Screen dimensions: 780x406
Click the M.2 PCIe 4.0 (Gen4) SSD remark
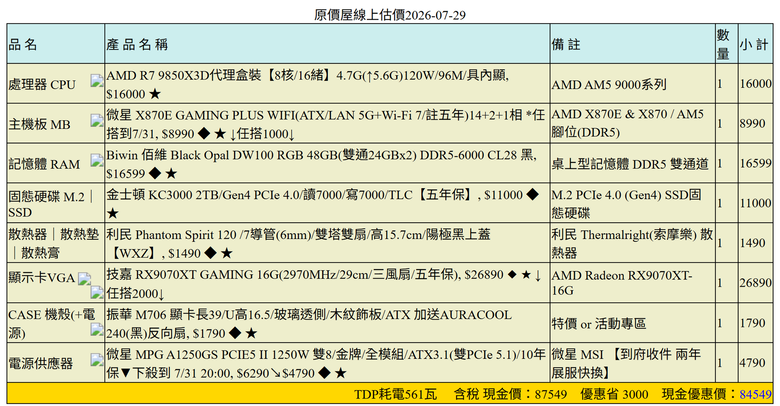(626, 204)
